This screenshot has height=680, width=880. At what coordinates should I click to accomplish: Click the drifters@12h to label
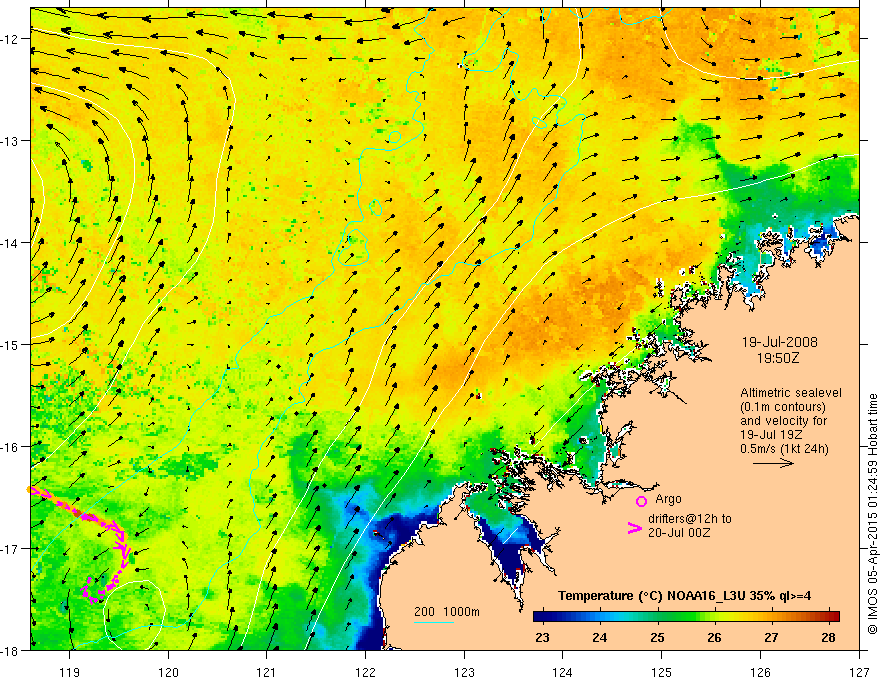[x=690, y=519]
